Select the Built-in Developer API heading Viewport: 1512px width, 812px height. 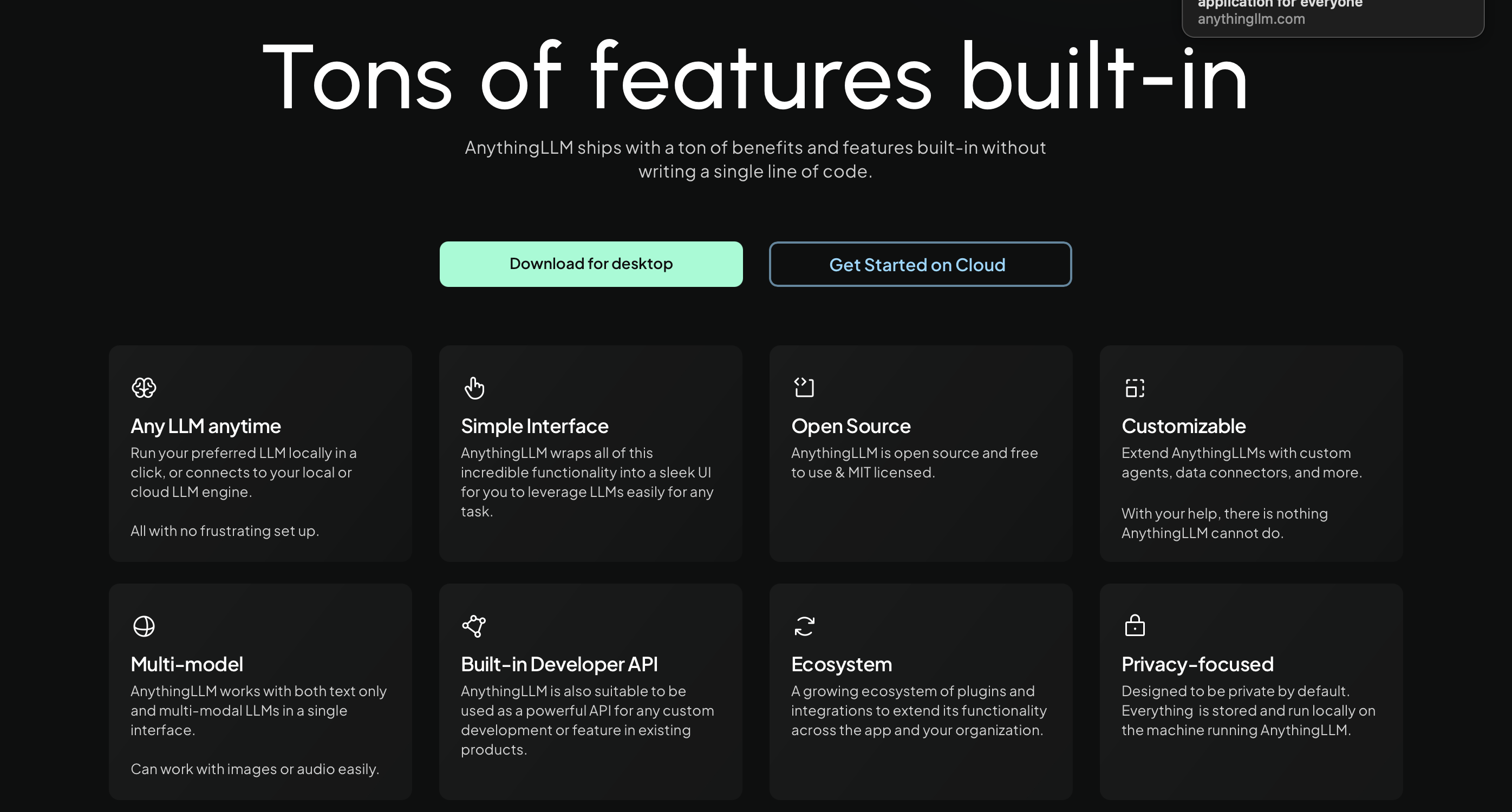coord(559,664)
